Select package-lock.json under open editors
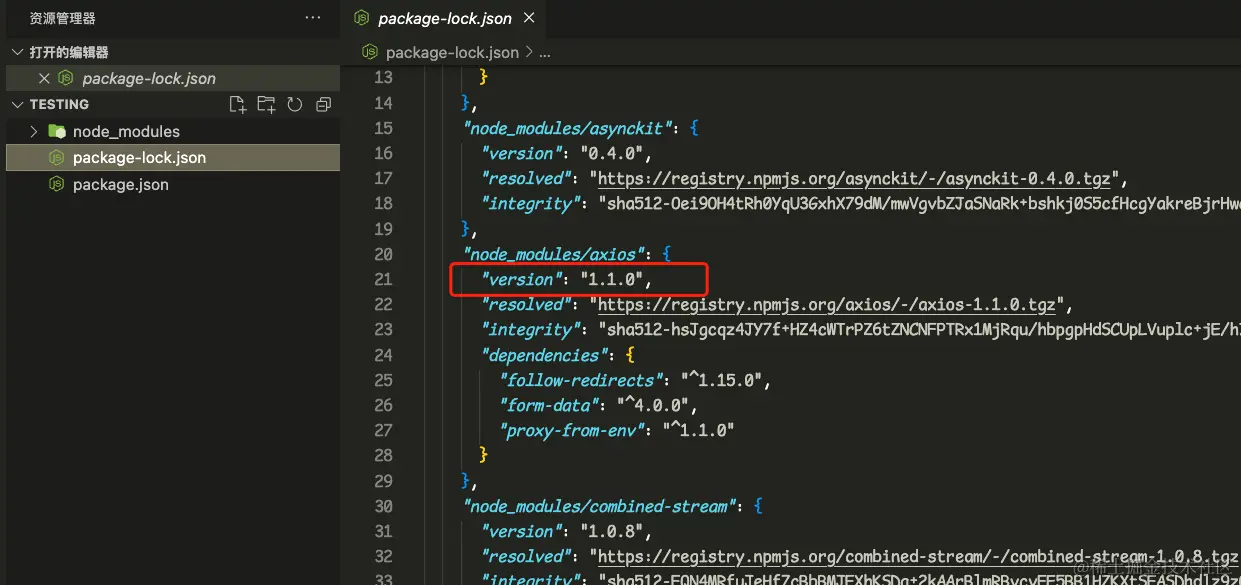The height and width of the screenshot is (585, 1241). tap(172, 78)
